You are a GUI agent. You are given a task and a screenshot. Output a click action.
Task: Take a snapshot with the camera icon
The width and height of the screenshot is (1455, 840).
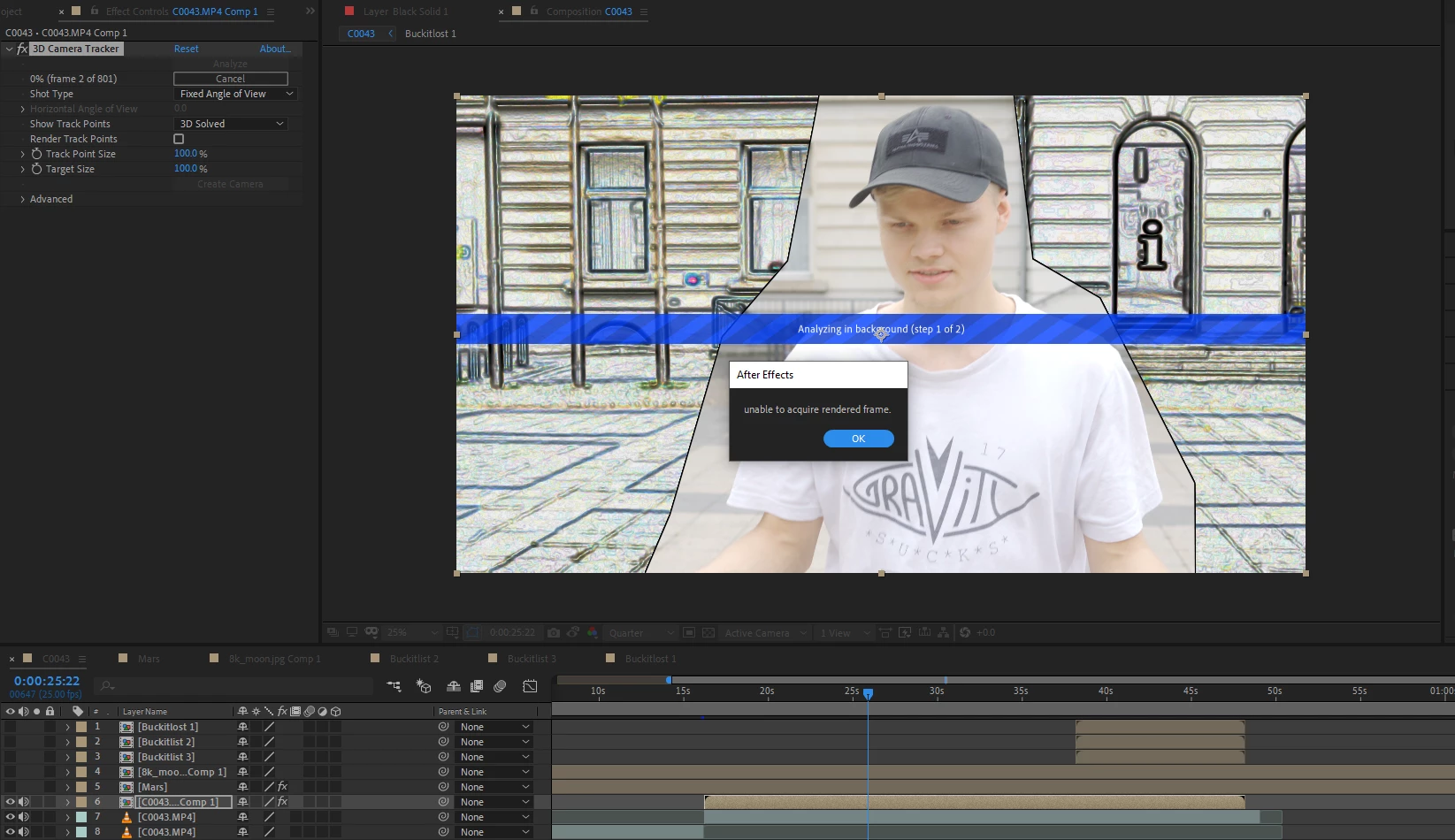pos(554,633)
